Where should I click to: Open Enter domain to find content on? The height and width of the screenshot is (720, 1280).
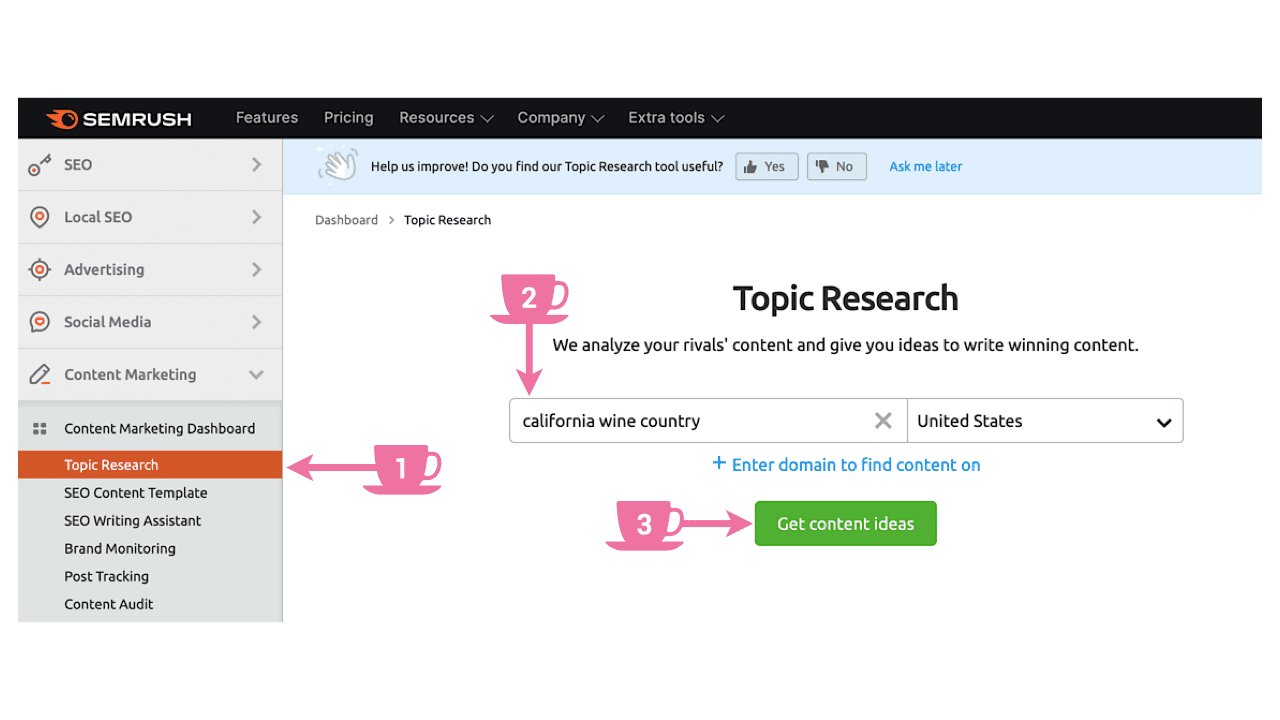pos(845,464)
